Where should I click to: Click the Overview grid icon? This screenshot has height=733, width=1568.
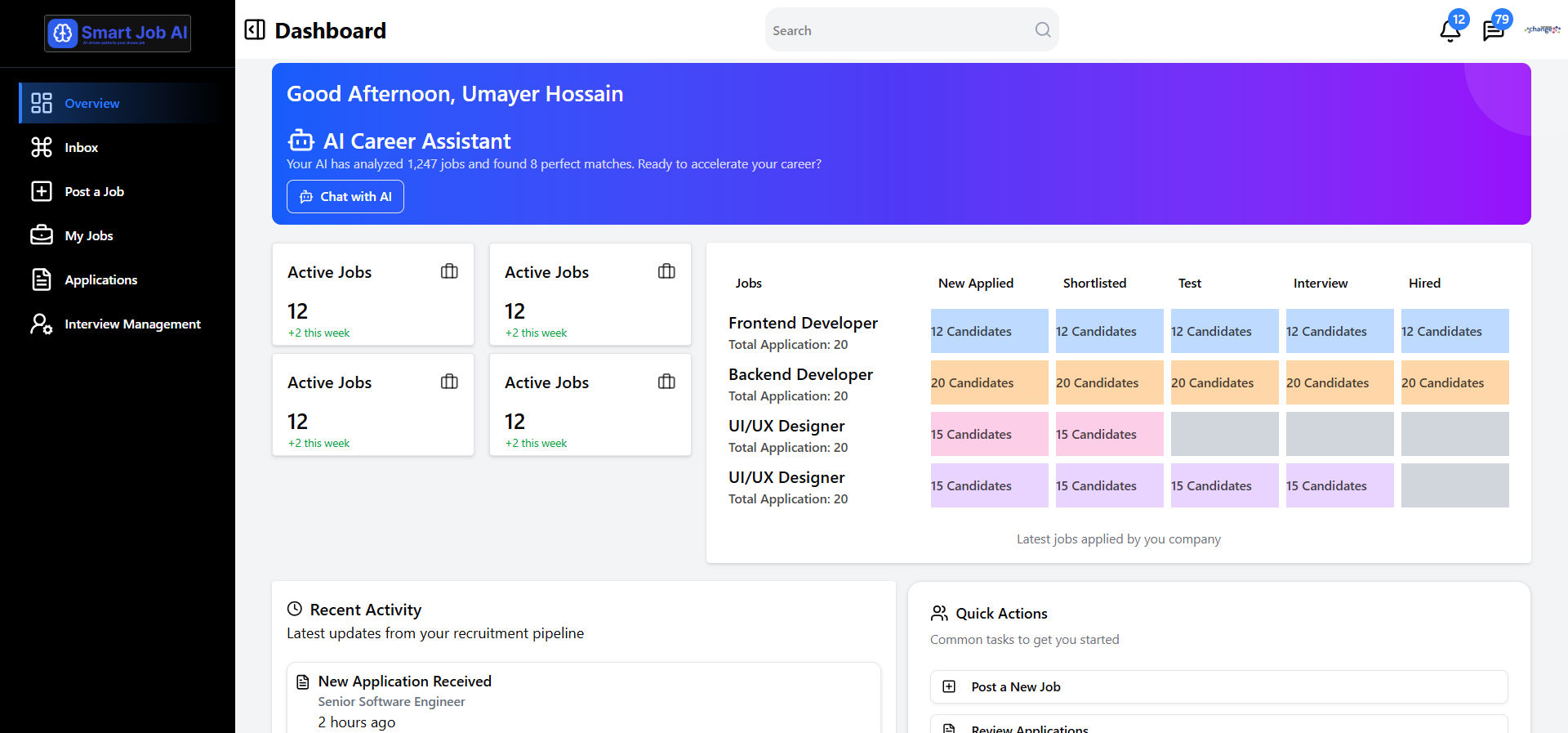tap(42, 103)
